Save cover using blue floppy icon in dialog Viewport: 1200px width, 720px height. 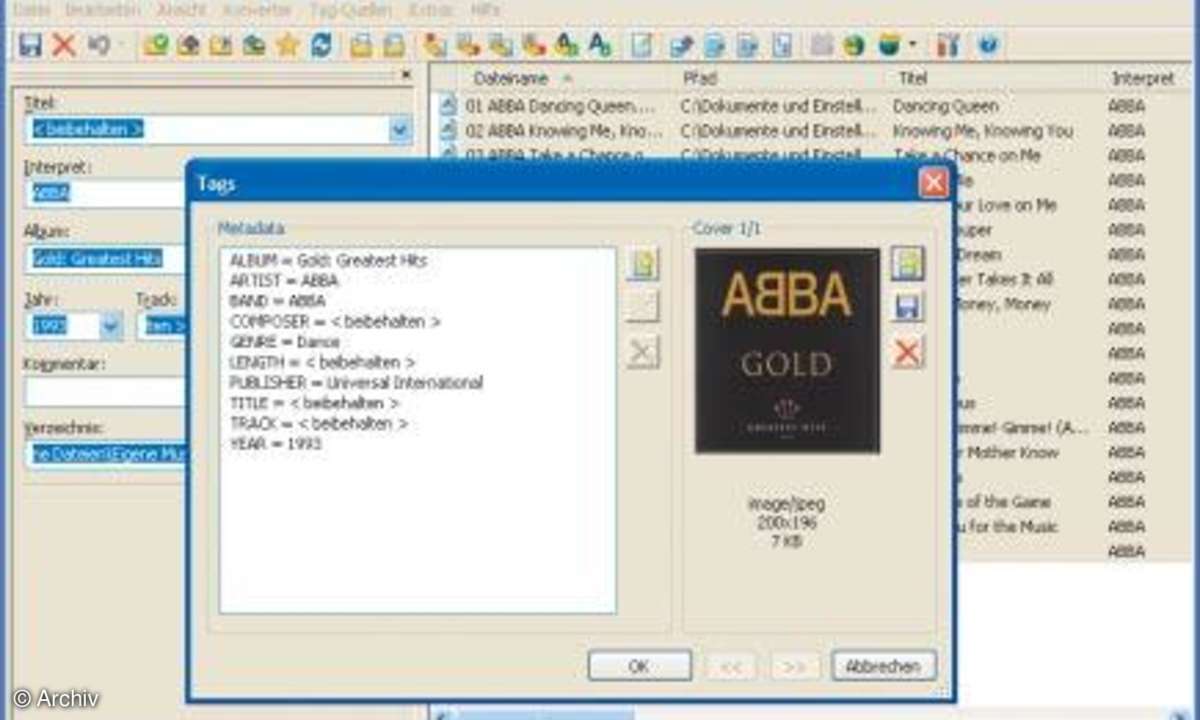(907, 307)
